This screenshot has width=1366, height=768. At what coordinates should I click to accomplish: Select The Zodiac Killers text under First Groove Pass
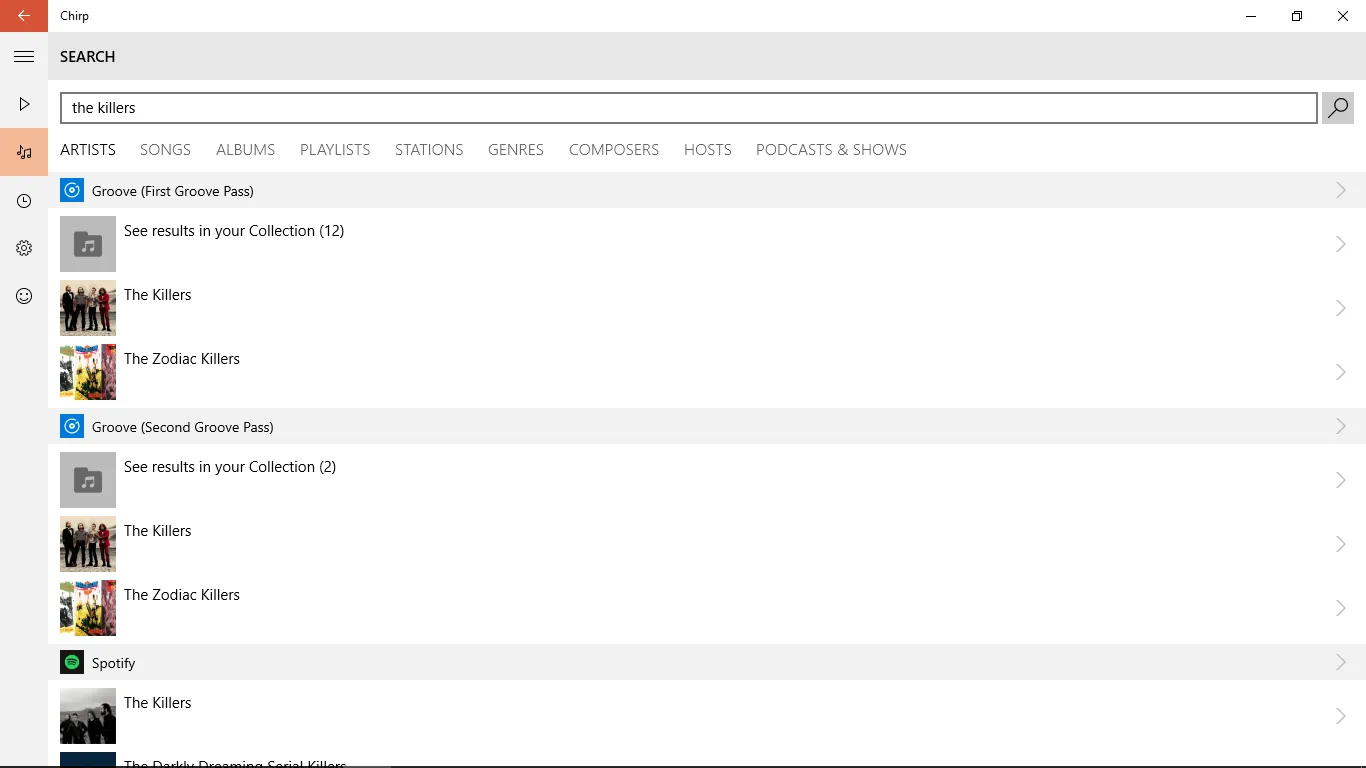click(x=182, y=359)
